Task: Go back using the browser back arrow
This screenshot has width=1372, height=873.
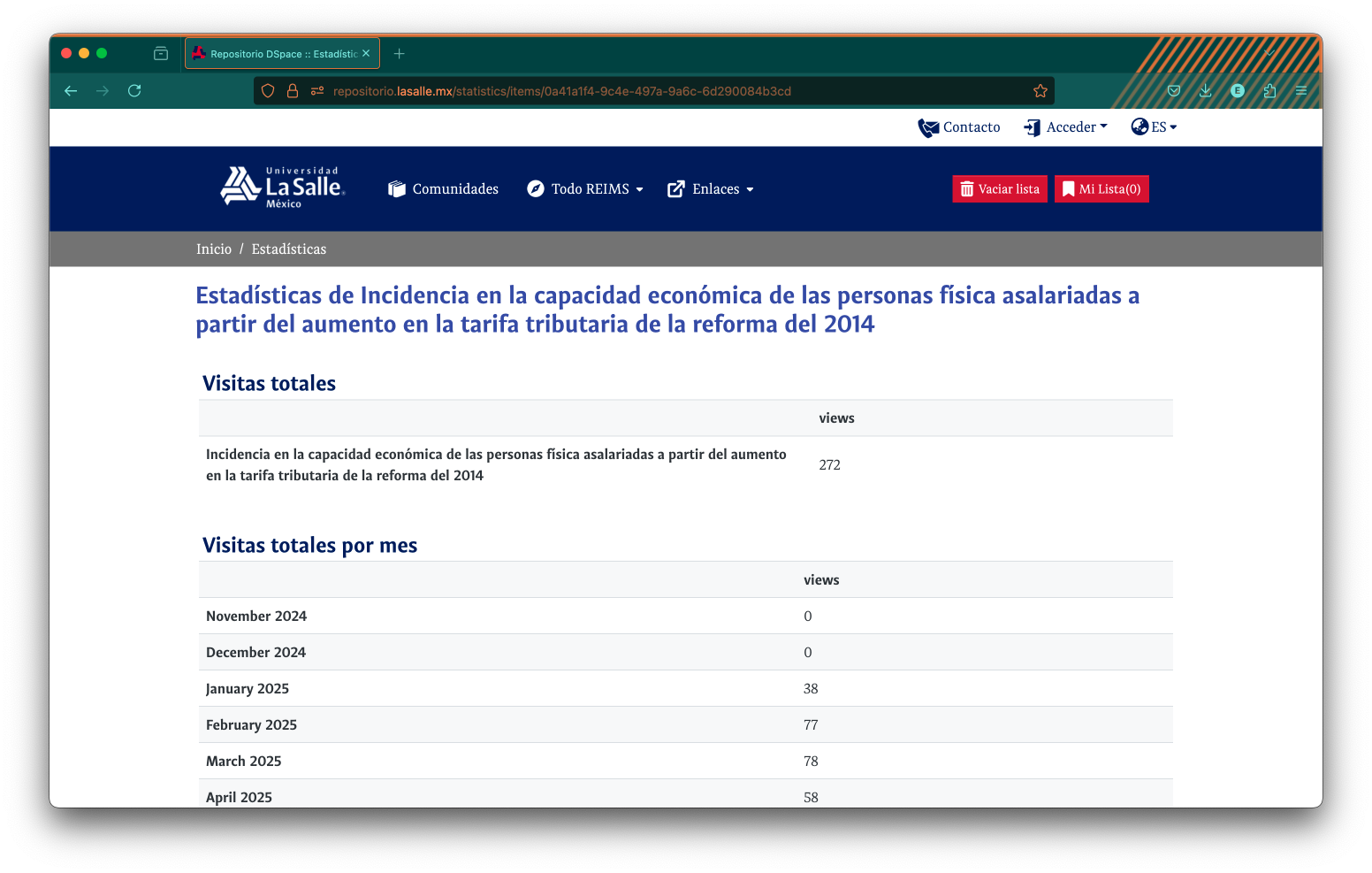Action: [x=71, y=91]
